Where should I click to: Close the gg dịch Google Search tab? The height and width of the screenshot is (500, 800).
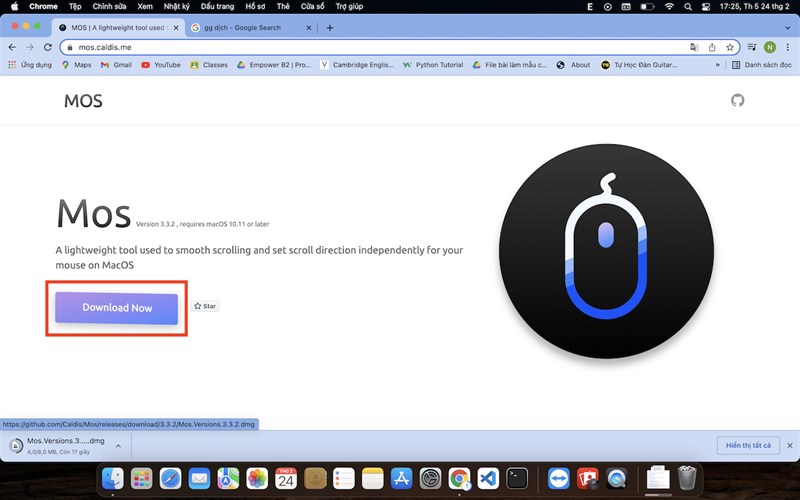(309, 28)
